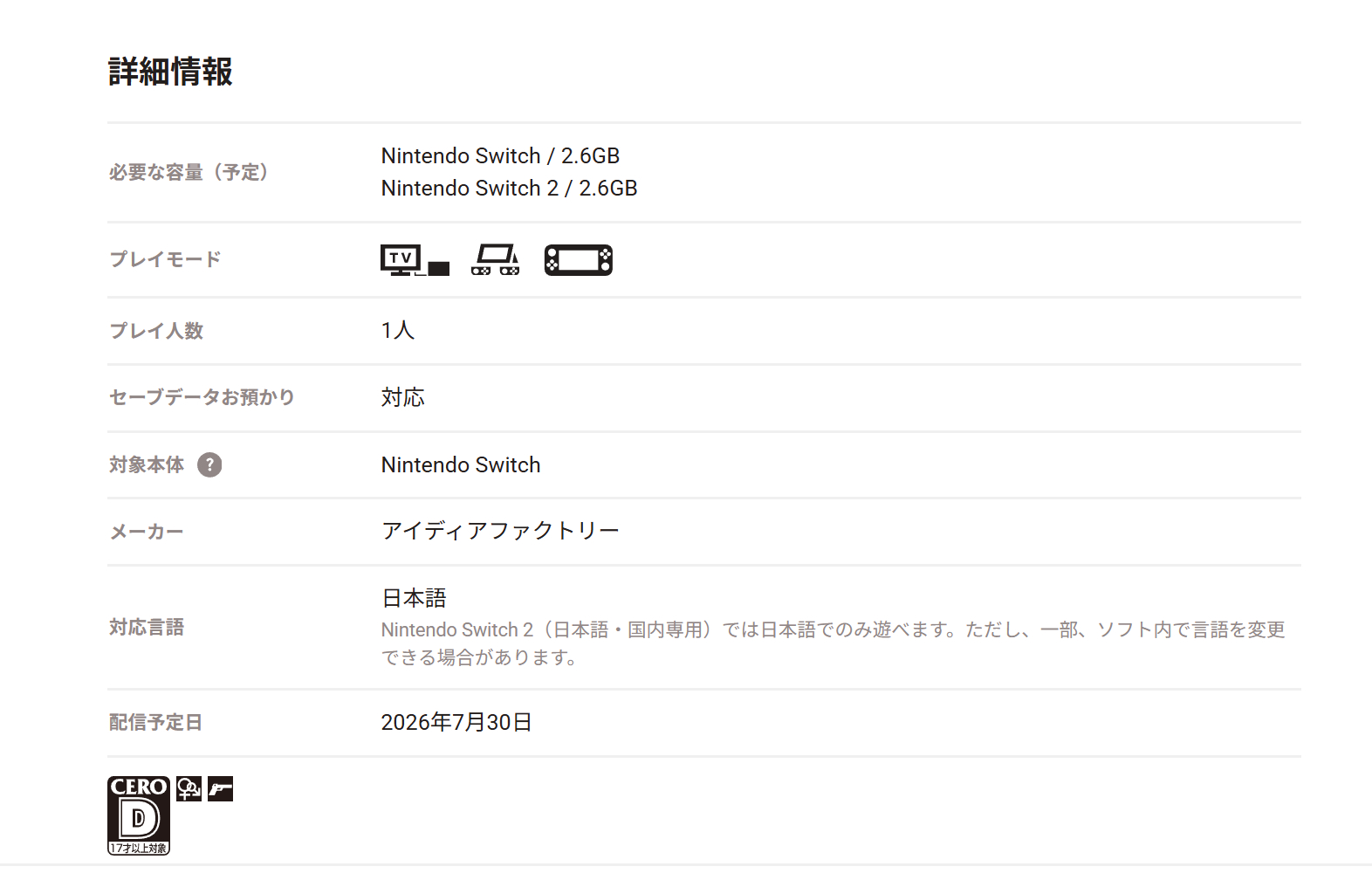Screen dimensions: 1372x880
Task: Click the アイディアファクトリー maker name
Action: tap(500, 531)
